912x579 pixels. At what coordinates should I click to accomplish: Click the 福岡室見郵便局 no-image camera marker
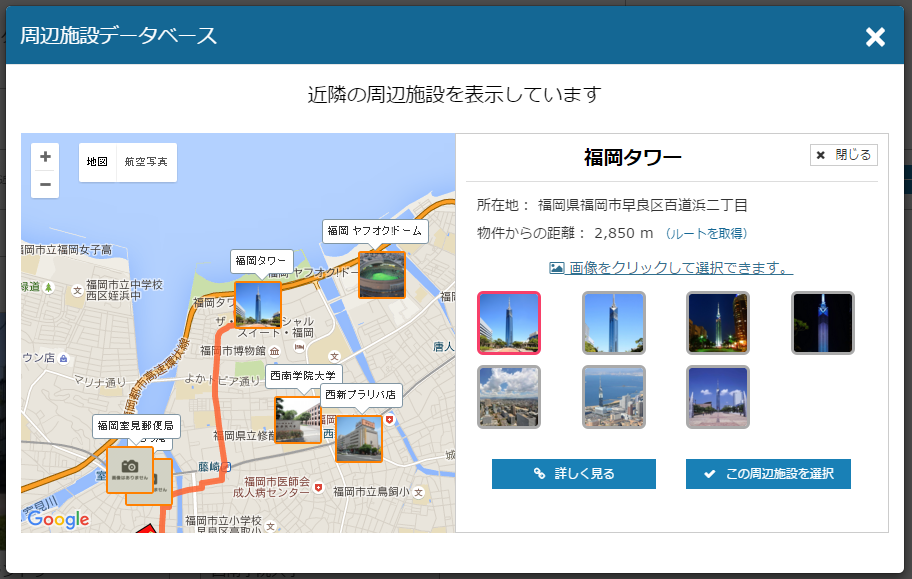pyautogui.click(x=130, y=470)
